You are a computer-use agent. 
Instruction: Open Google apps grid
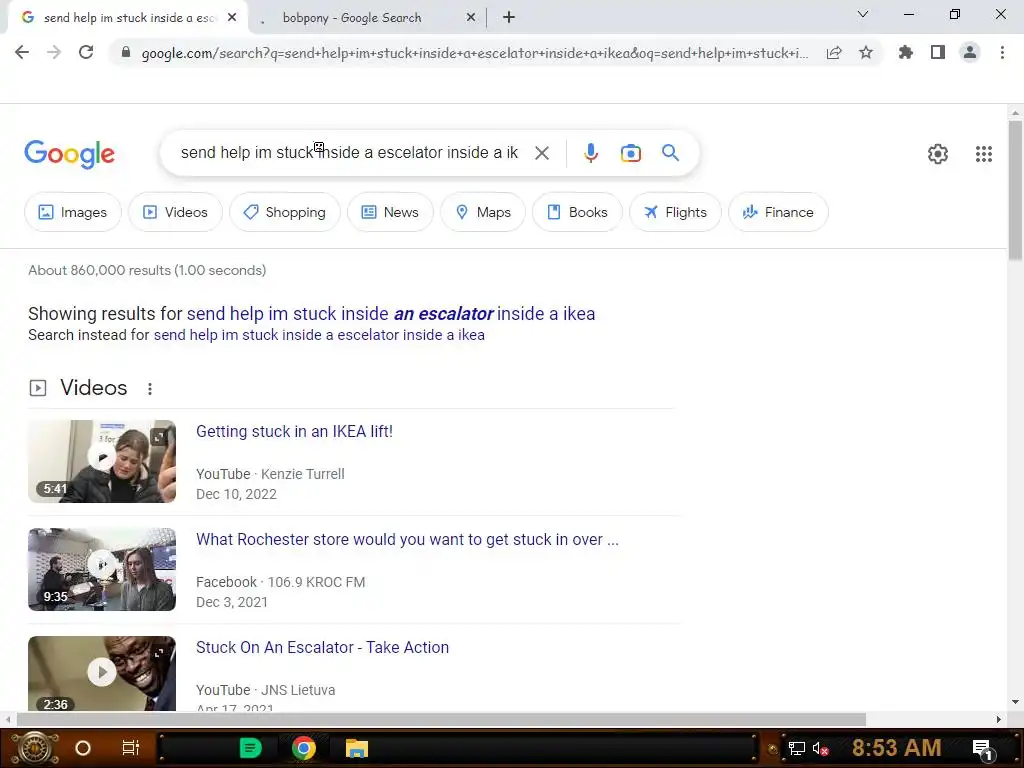(x=984, y=154)
